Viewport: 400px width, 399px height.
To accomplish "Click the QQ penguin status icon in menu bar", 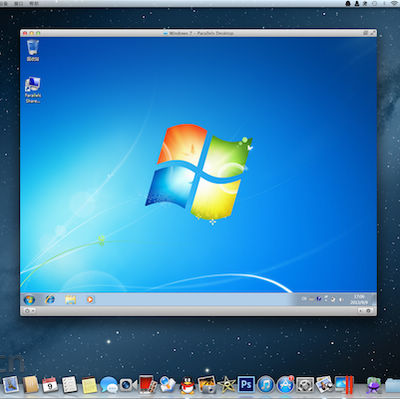I will (348, 4).
